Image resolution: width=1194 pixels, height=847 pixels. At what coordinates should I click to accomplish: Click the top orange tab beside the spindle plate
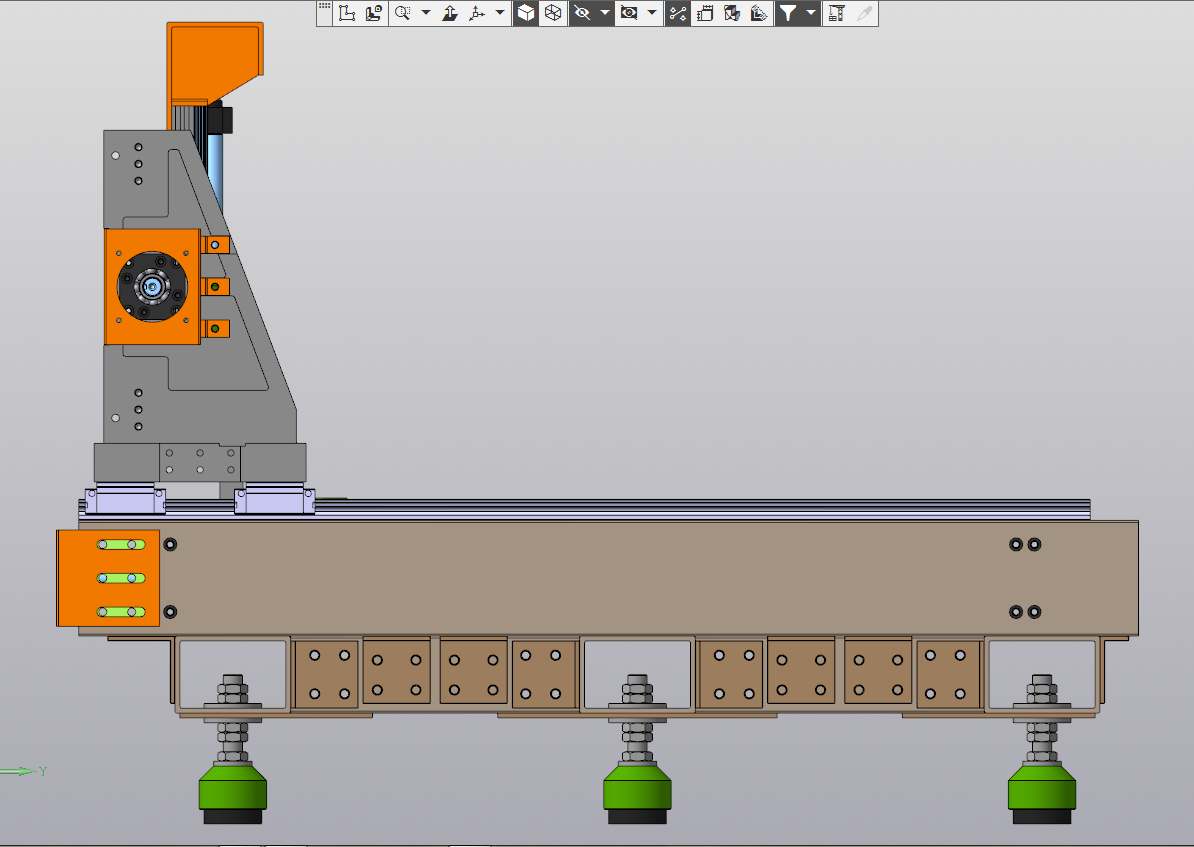[x=215, y=245]
